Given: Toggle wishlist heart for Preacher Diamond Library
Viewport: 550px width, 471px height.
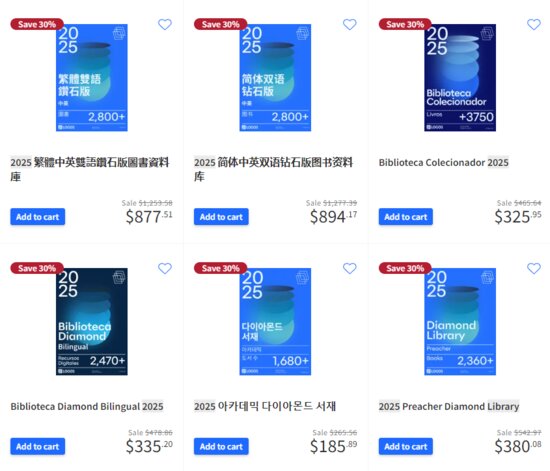Looking at the screenshot, I should (534, 268).
